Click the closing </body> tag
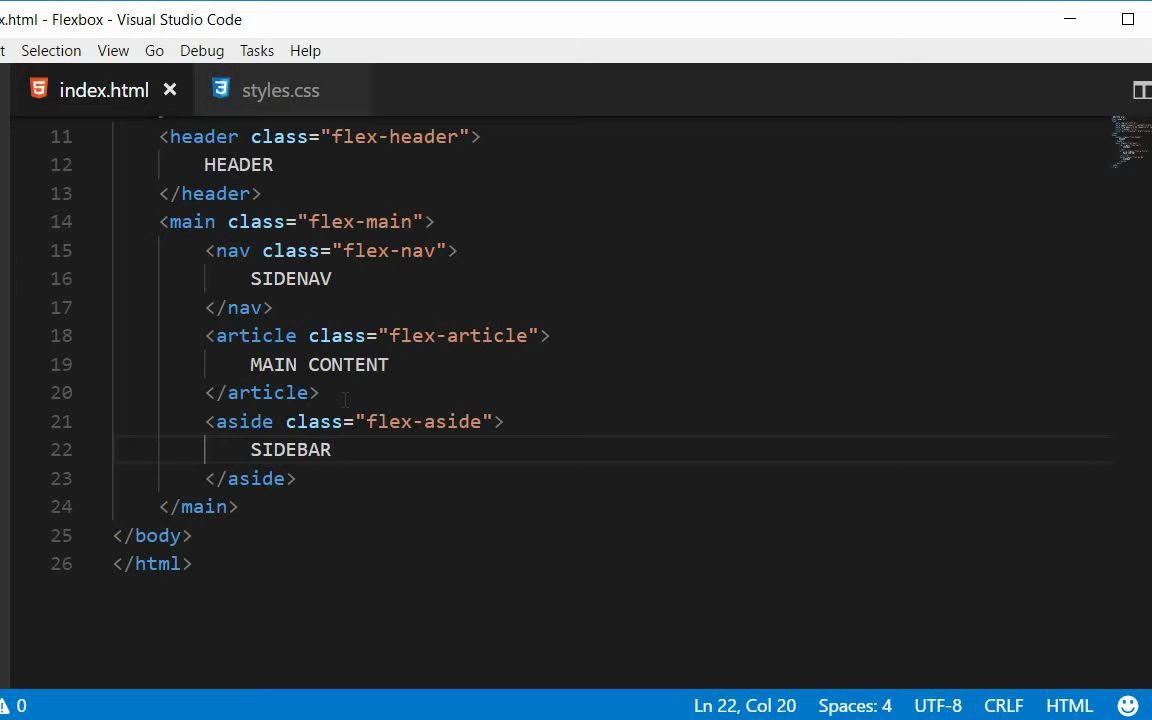The width and height of the screenshot is (1152, 720). 152,536
